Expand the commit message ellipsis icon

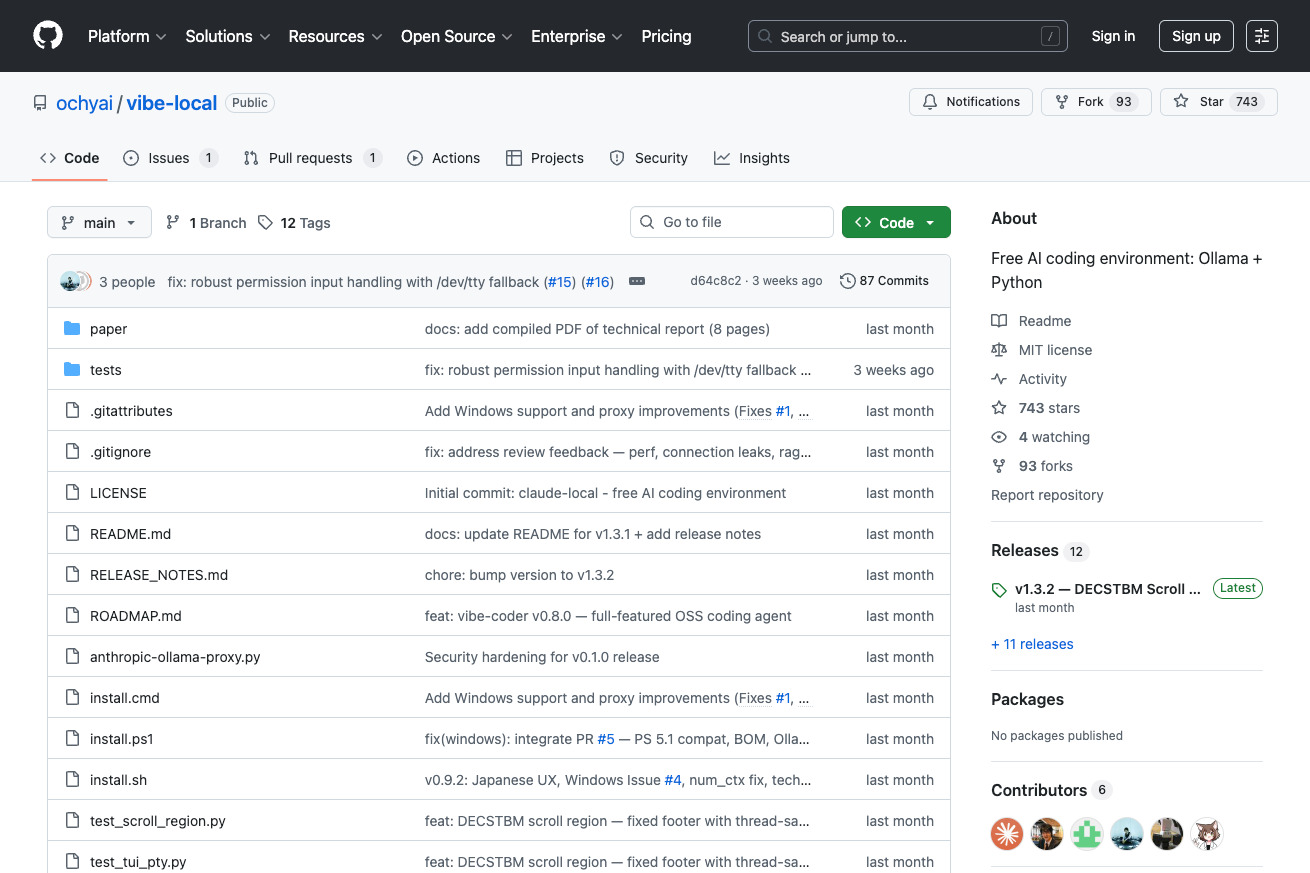click(636, 281)
